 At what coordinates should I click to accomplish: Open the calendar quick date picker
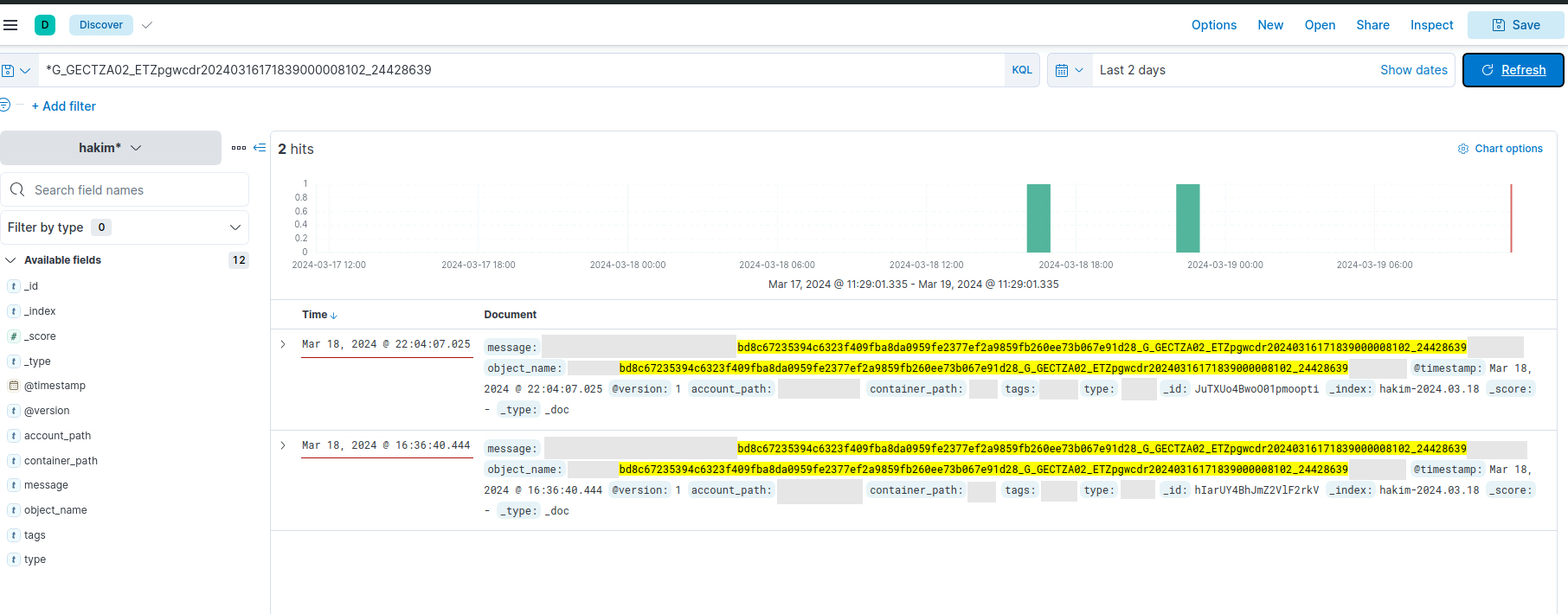[x=1069, y=70]
